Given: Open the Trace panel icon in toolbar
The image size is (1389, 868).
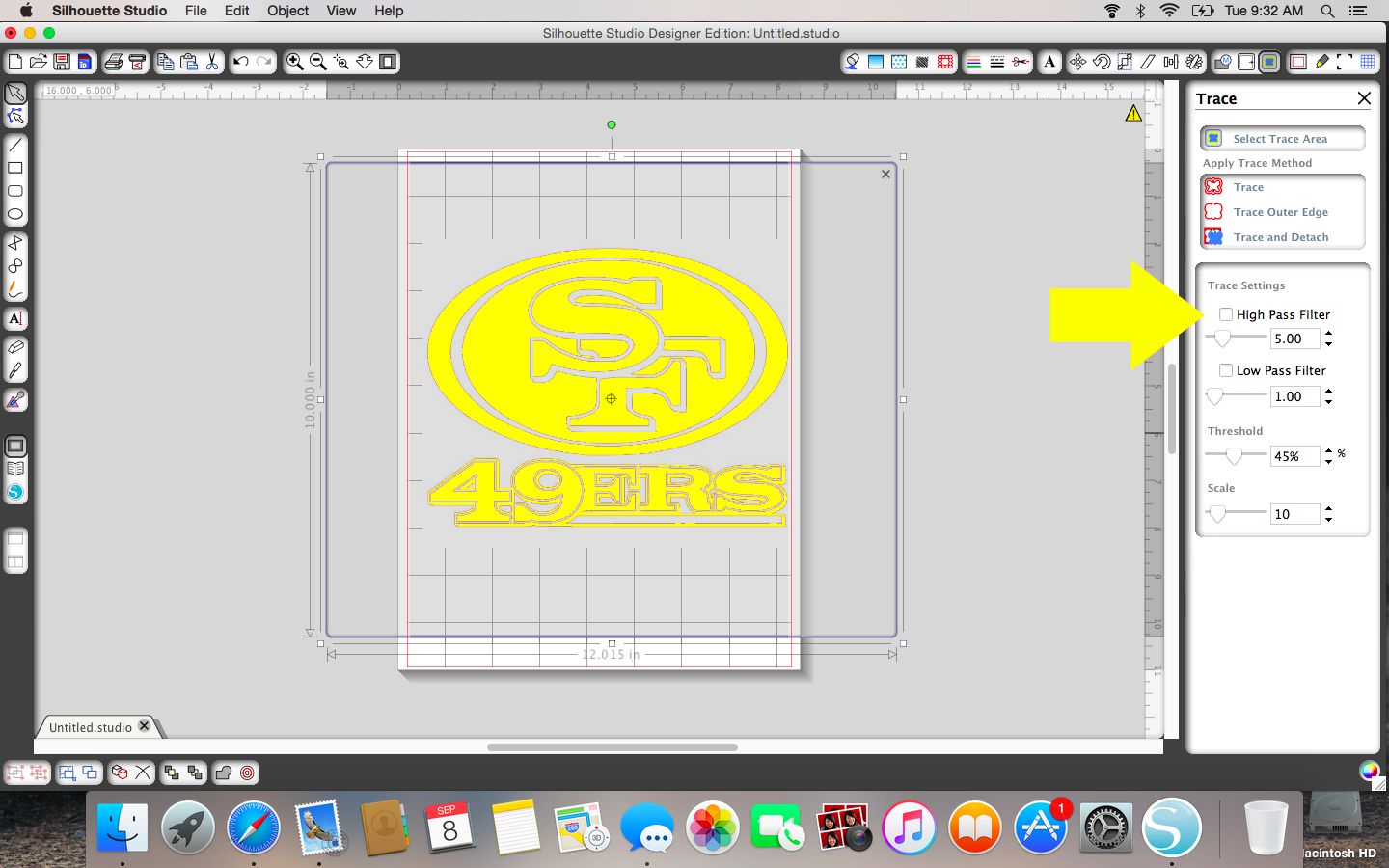Looking at the screenshot, I should tap(1269, 62).
